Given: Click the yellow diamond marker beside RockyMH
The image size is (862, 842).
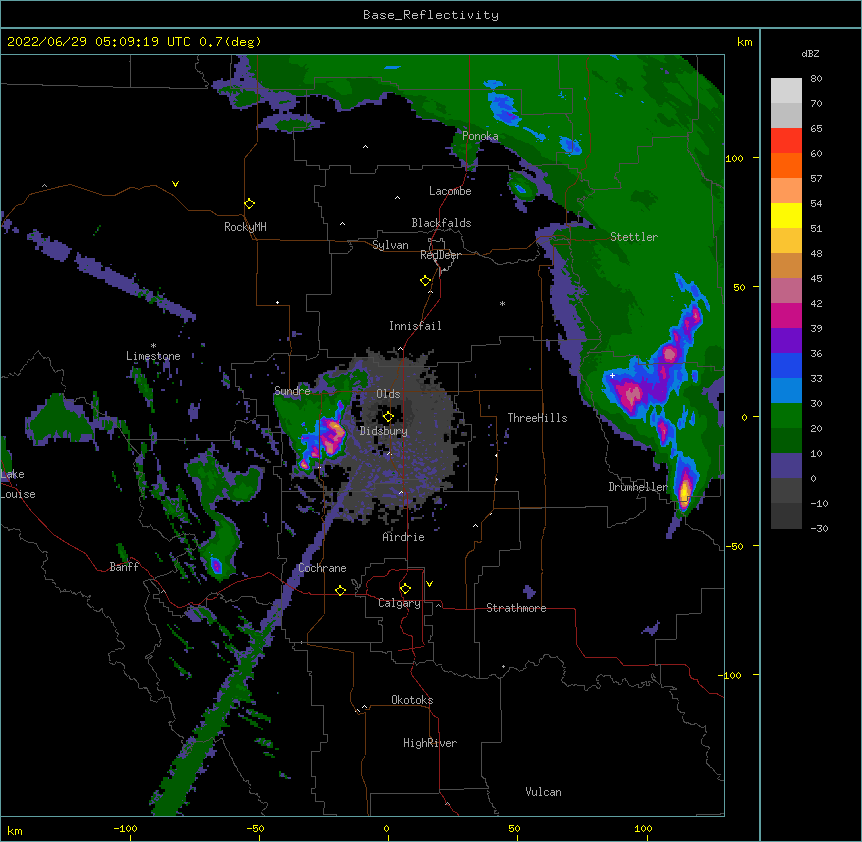Looking at the screenshot, I should coord(250,204).
